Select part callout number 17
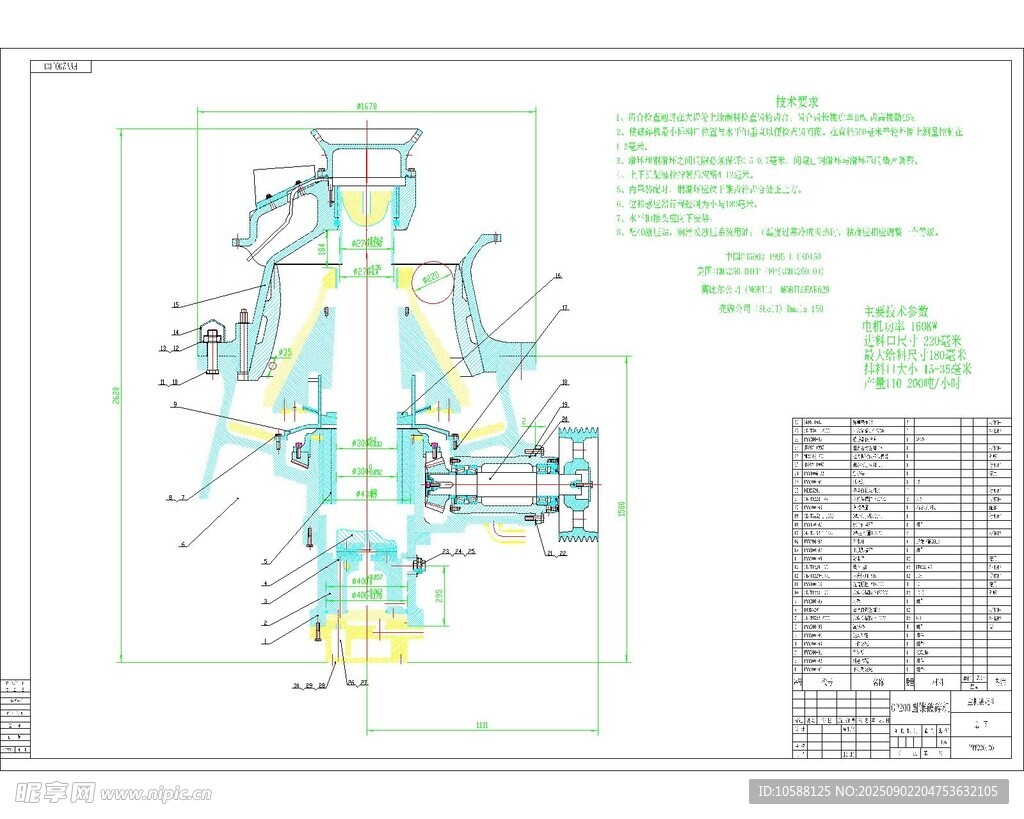 [564, 309]
